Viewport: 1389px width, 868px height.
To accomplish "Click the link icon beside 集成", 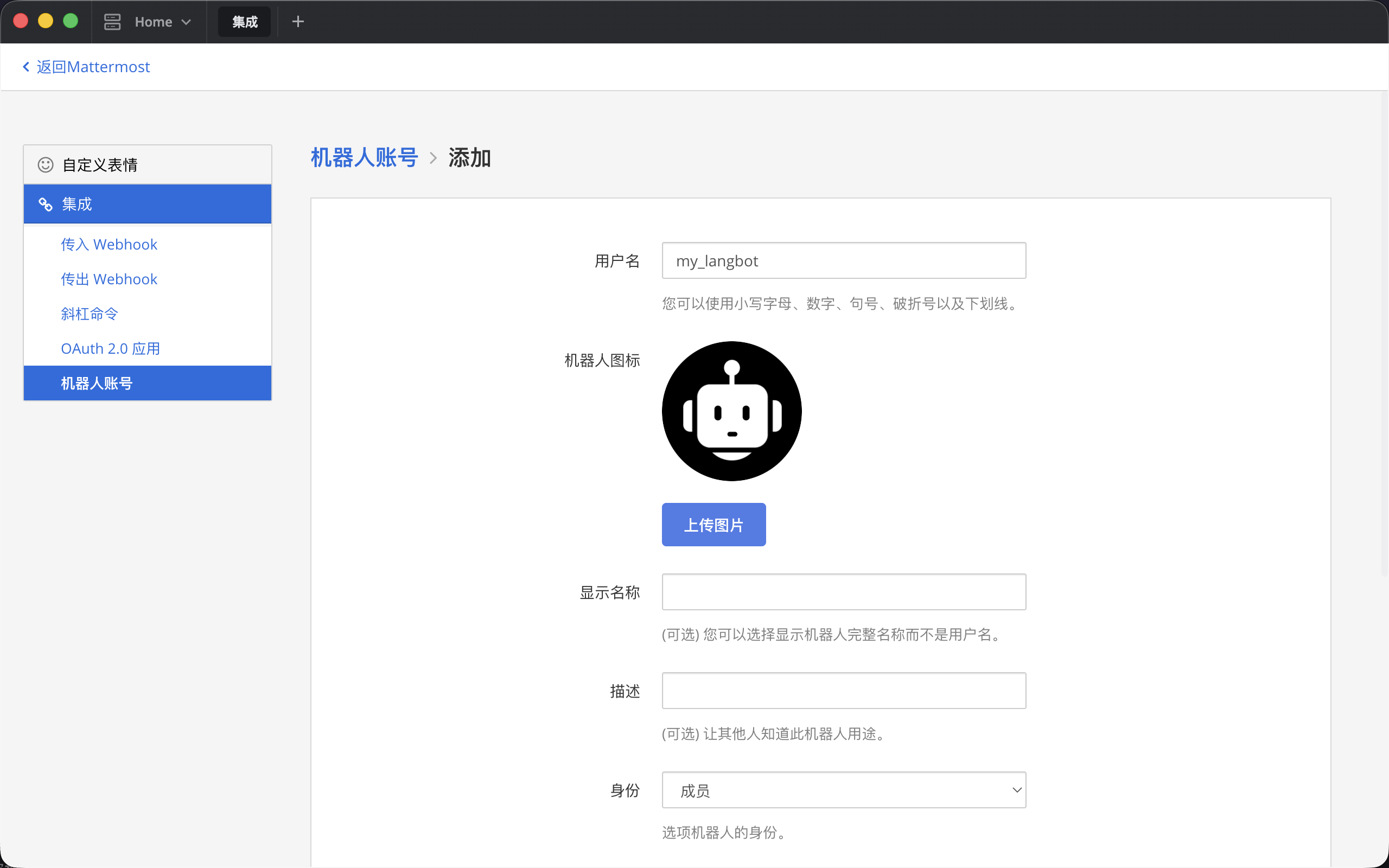I will (46, 204).
